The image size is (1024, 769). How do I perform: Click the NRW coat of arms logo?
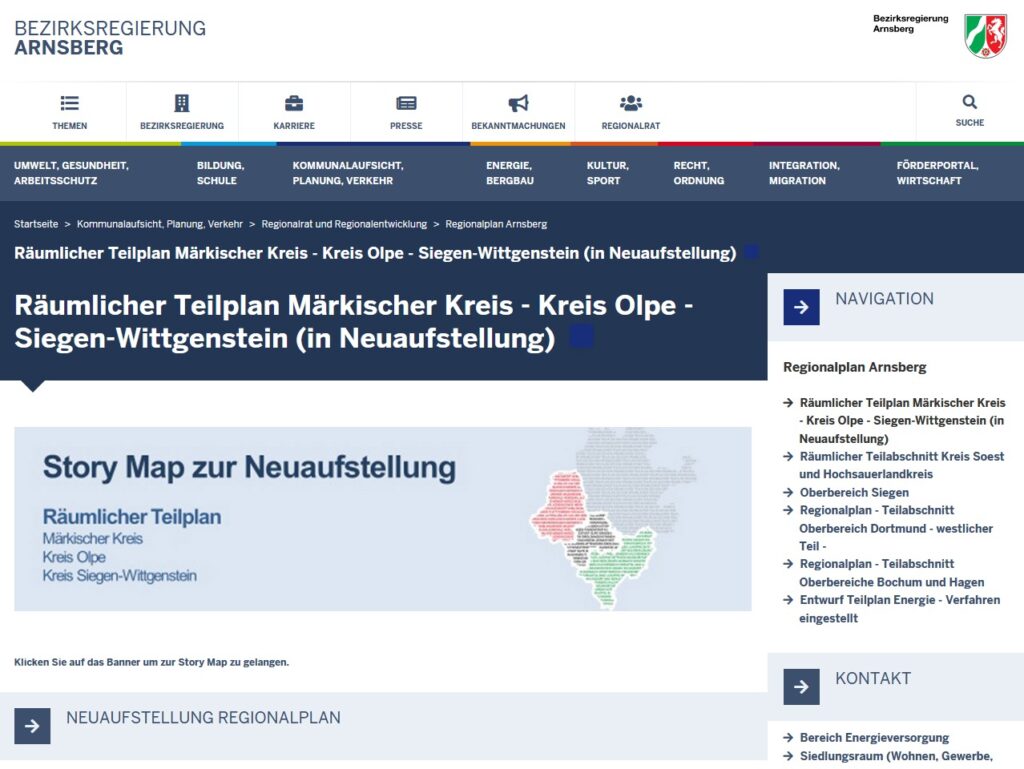point(985,36)
